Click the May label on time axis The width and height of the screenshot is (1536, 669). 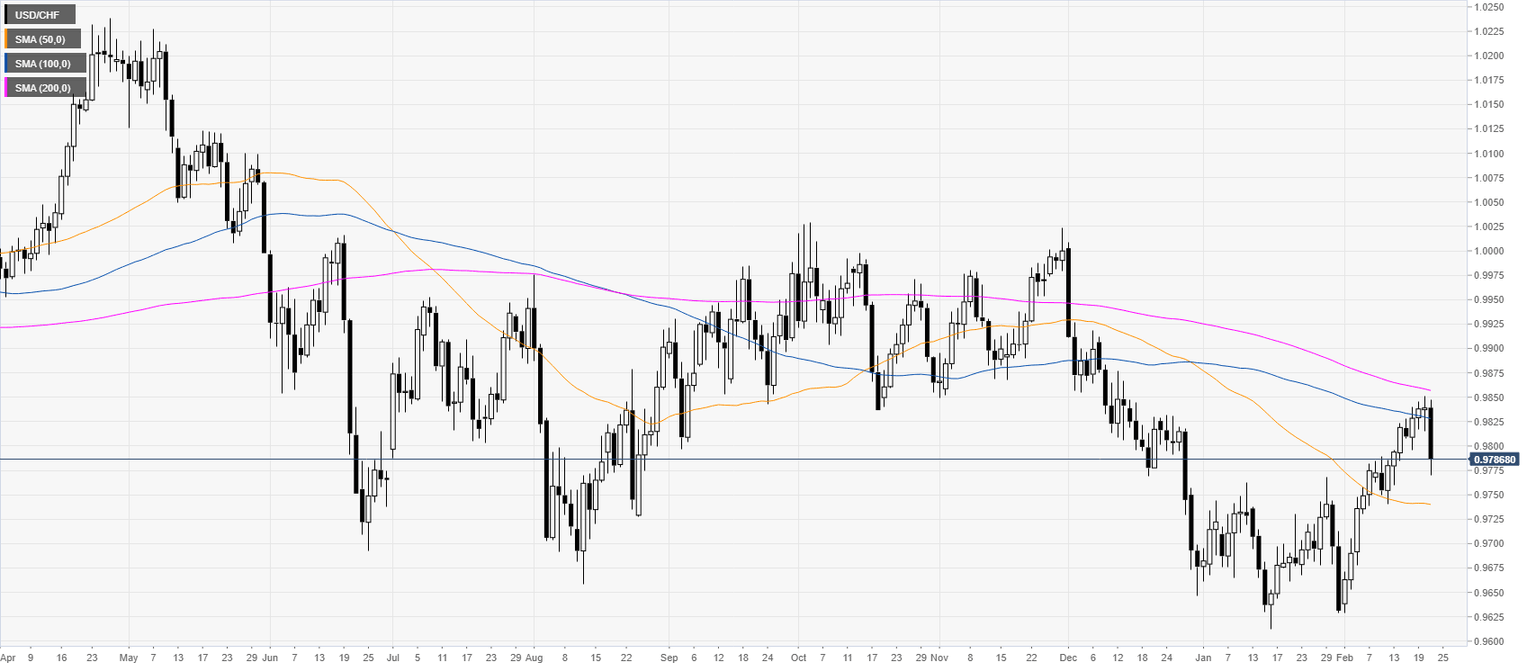tap(128, 659)
